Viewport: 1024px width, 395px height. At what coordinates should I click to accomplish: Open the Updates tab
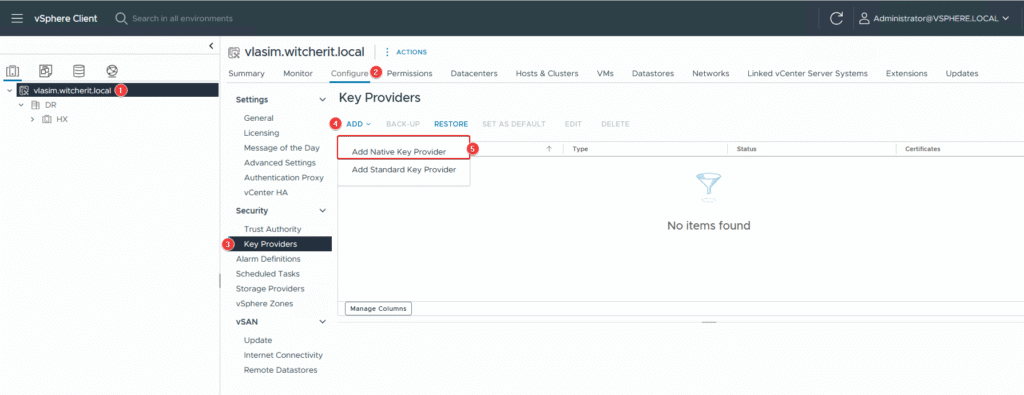pyautogui.click(x=962, y=73)
